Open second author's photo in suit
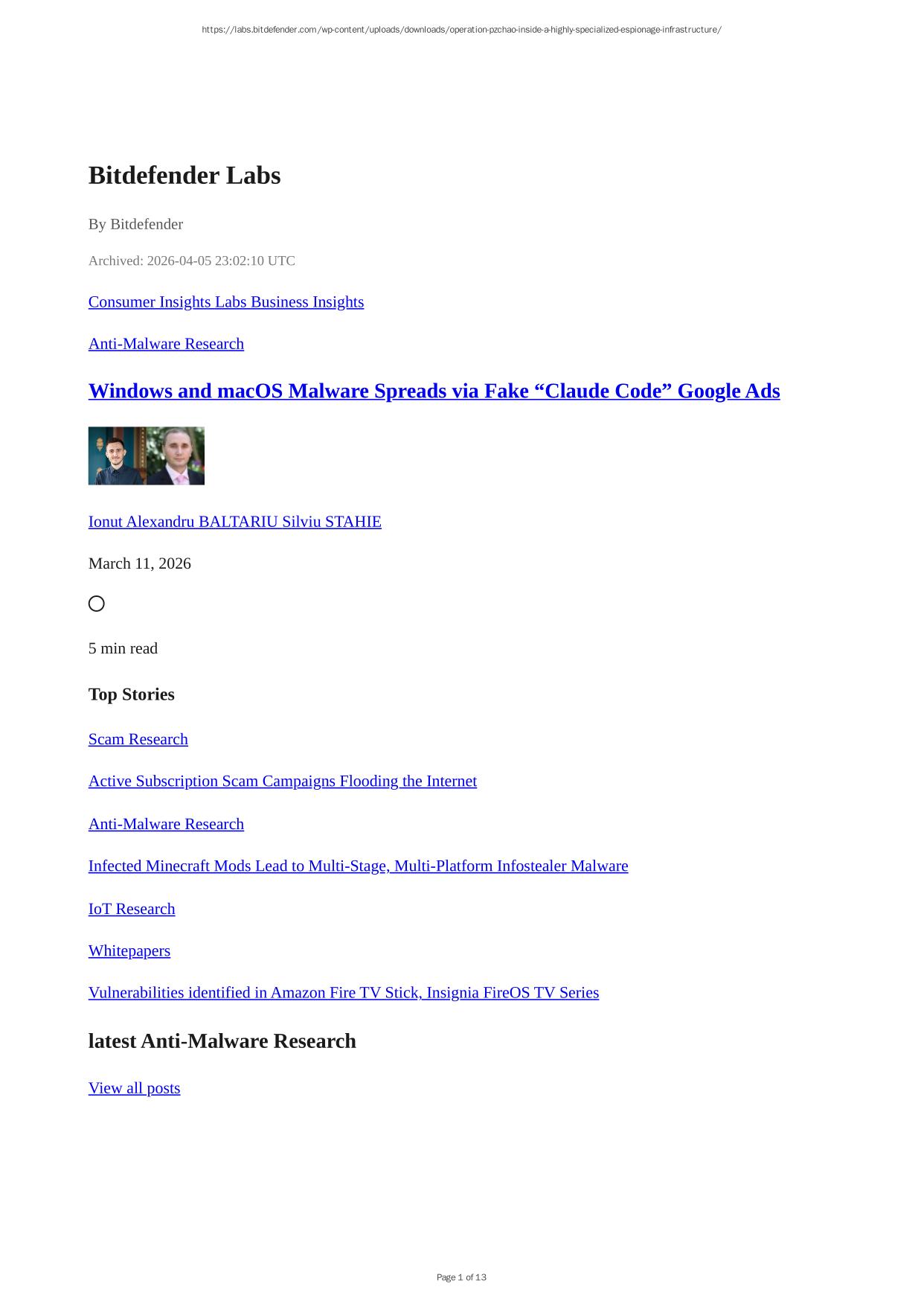 click(176, 456)
